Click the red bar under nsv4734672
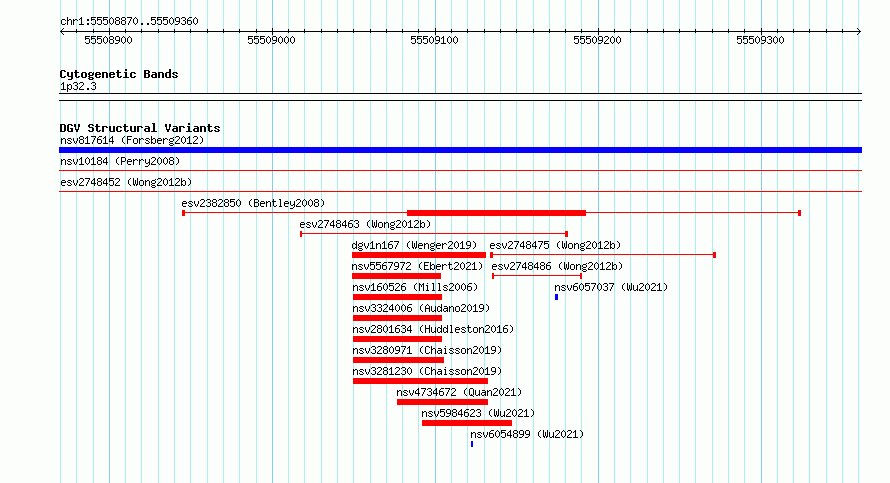Image resolution: width=890 pixels, height=483 pixels. [x=442, y=402]
